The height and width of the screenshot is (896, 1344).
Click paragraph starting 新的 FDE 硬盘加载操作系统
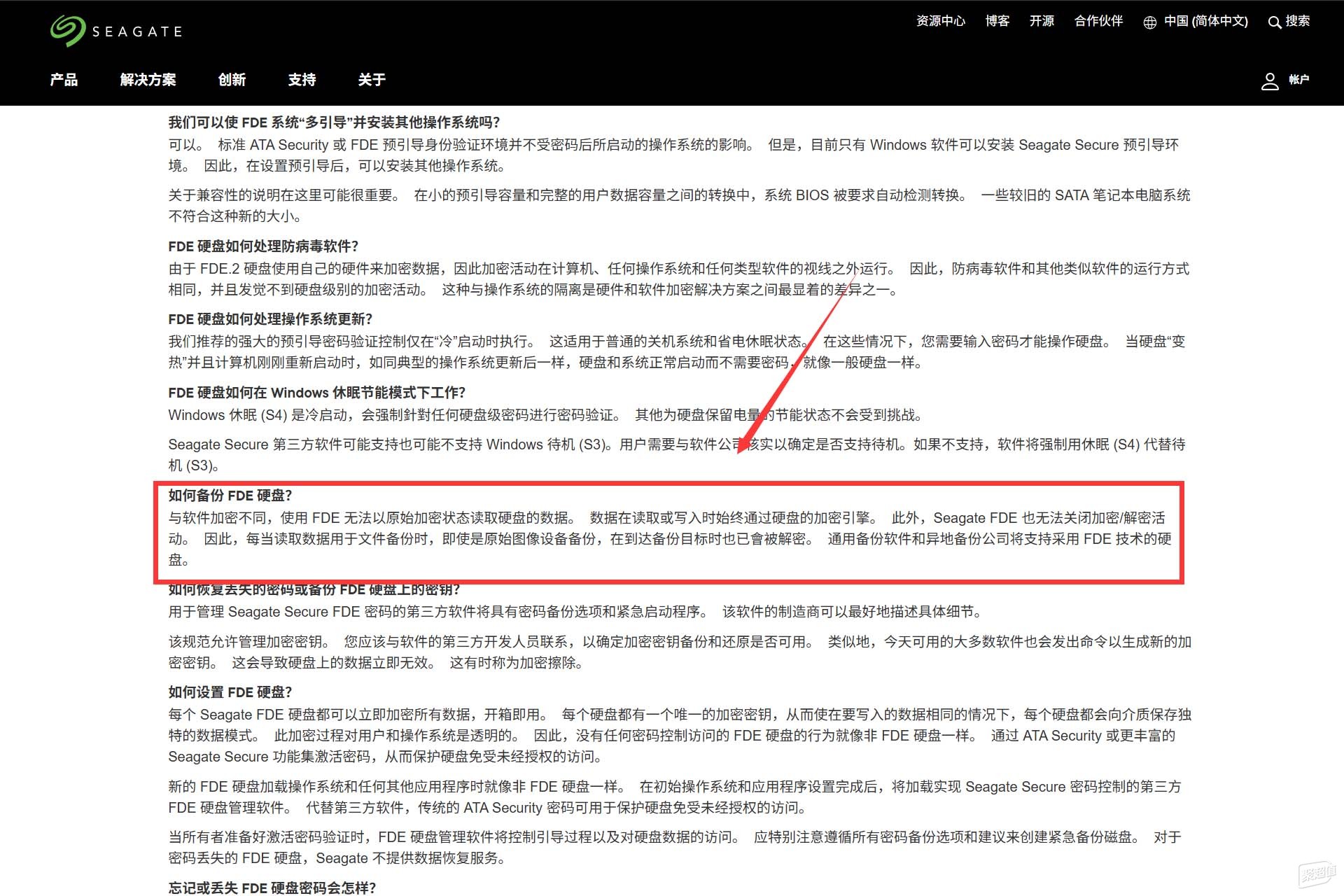pos(675,797)
